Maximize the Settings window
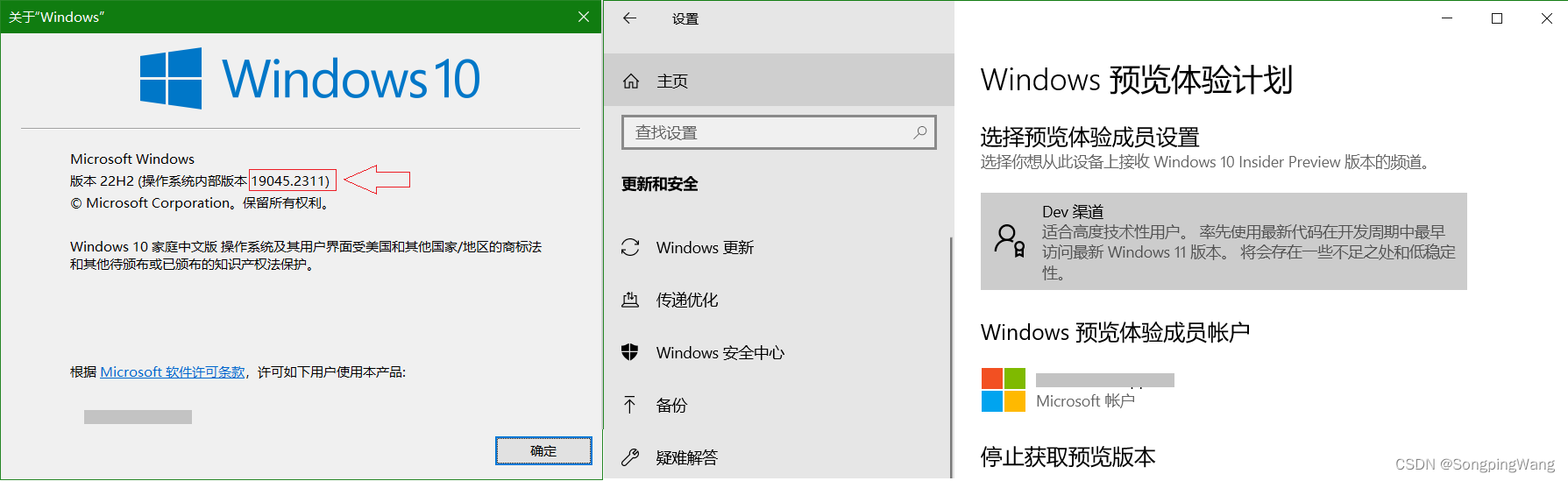The height and width of the screenshot is (481, 1568). 1497,18
